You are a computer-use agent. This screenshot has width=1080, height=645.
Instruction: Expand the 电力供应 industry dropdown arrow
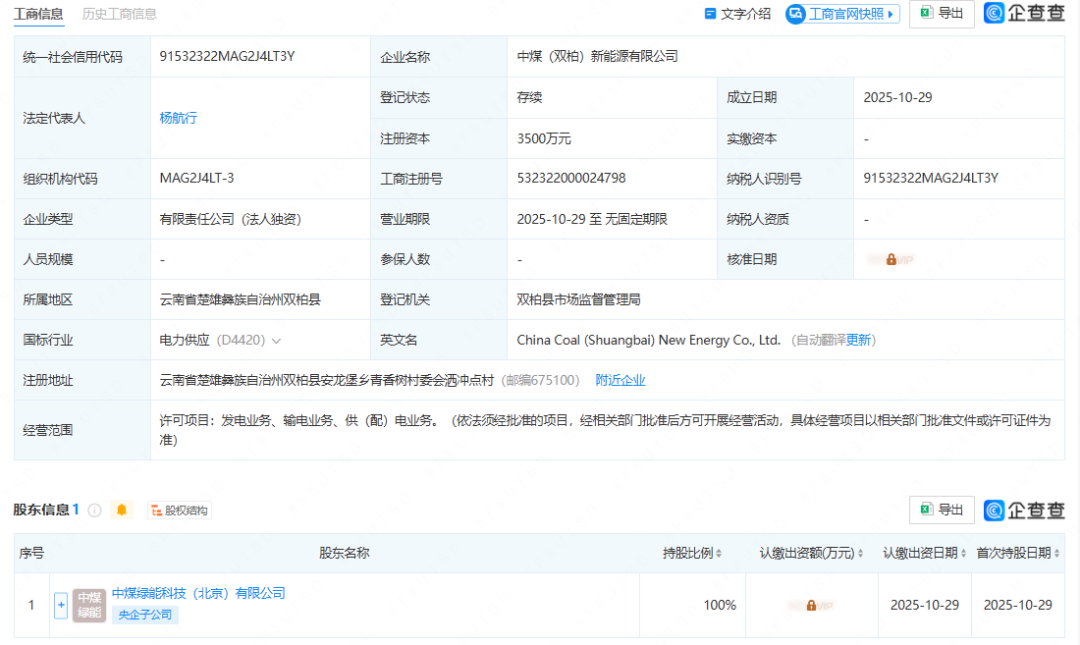coord(276,340)
